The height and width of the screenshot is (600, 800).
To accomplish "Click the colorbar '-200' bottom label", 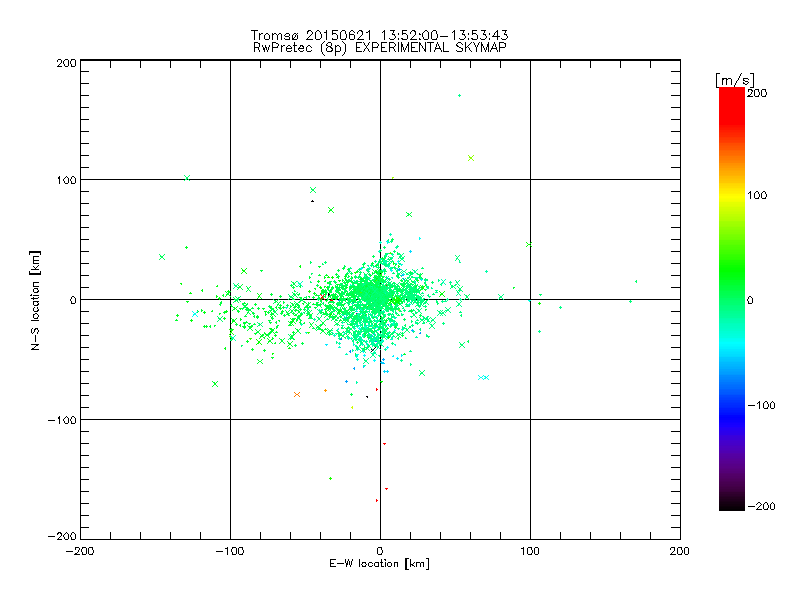I will (x=761, y=506).
